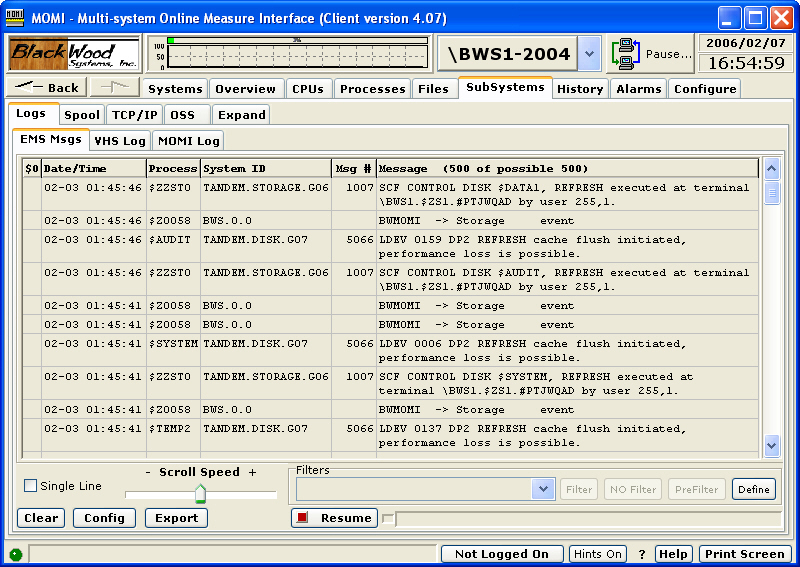
Task: Click the message list scrollbar down arrow
Action: click(x=771, y=446)
